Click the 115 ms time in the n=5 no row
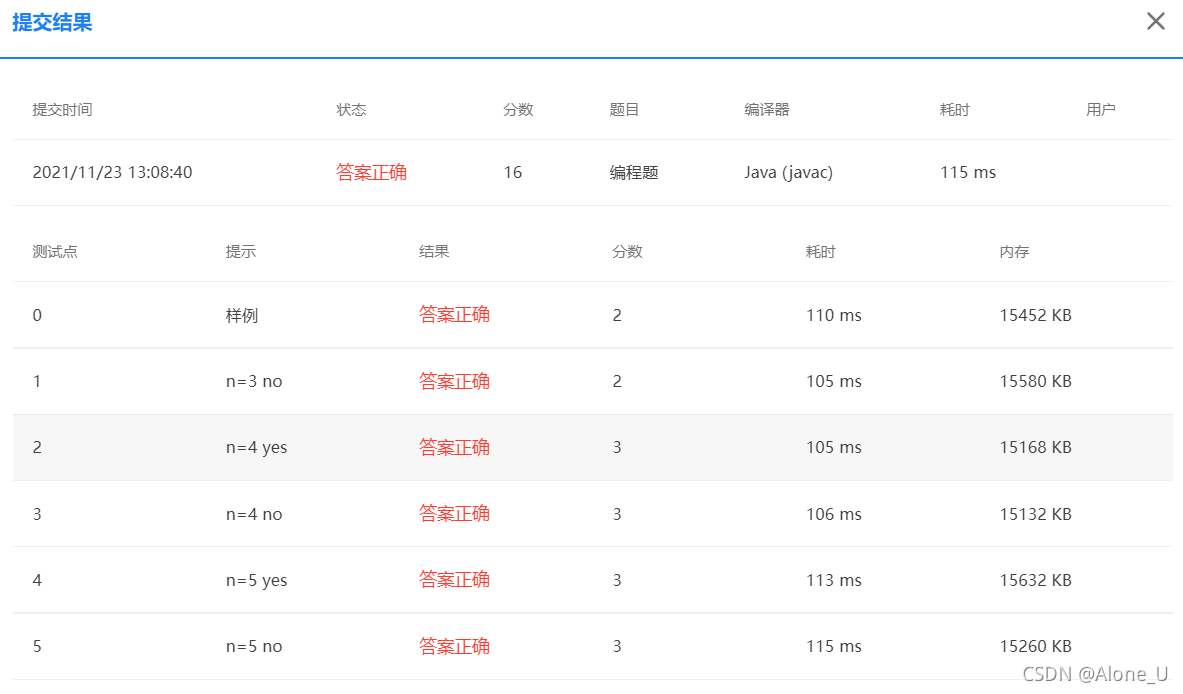This screenshot has width=1183, height=694. click(x=834, y=646)
